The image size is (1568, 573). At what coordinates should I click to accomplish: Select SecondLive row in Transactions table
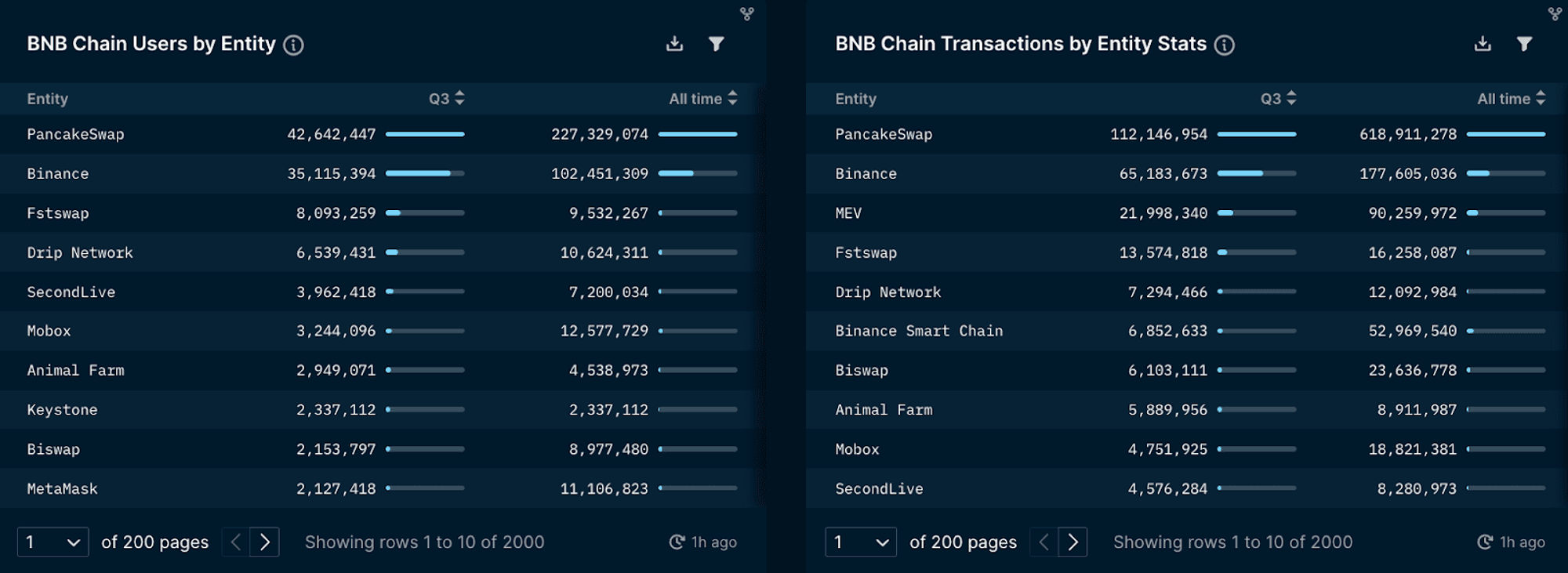point(1187,488)
